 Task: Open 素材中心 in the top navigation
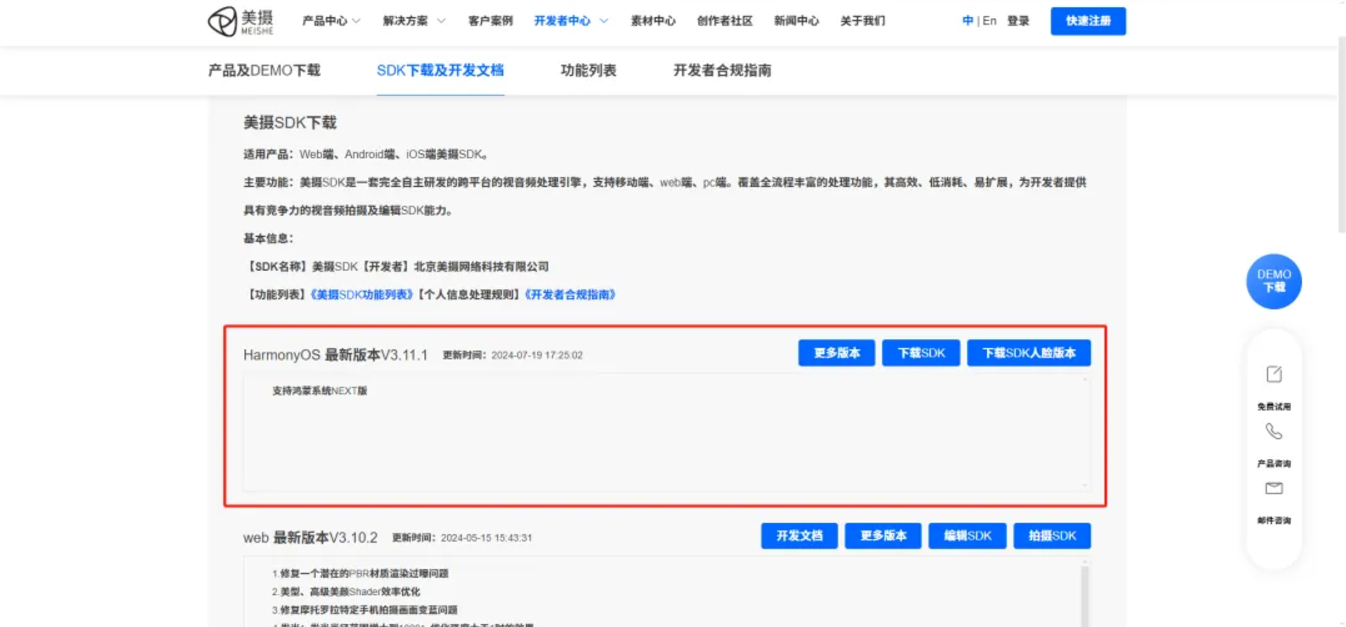click(653, 21)
